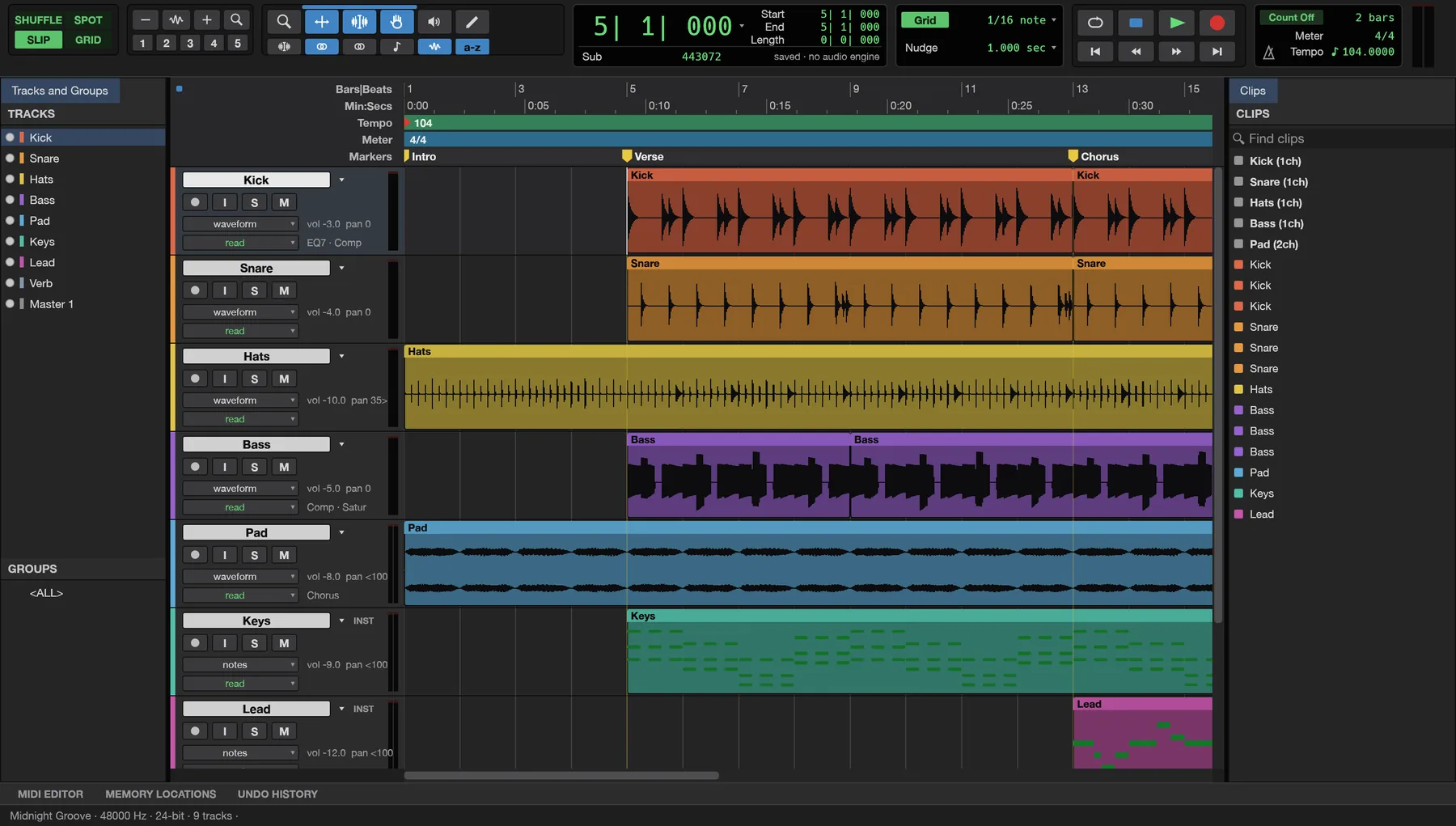Image resolution: width=1456 pixels, height=826 pixels.
Task: Click the zoom out minus button
Action: (145, 19)
